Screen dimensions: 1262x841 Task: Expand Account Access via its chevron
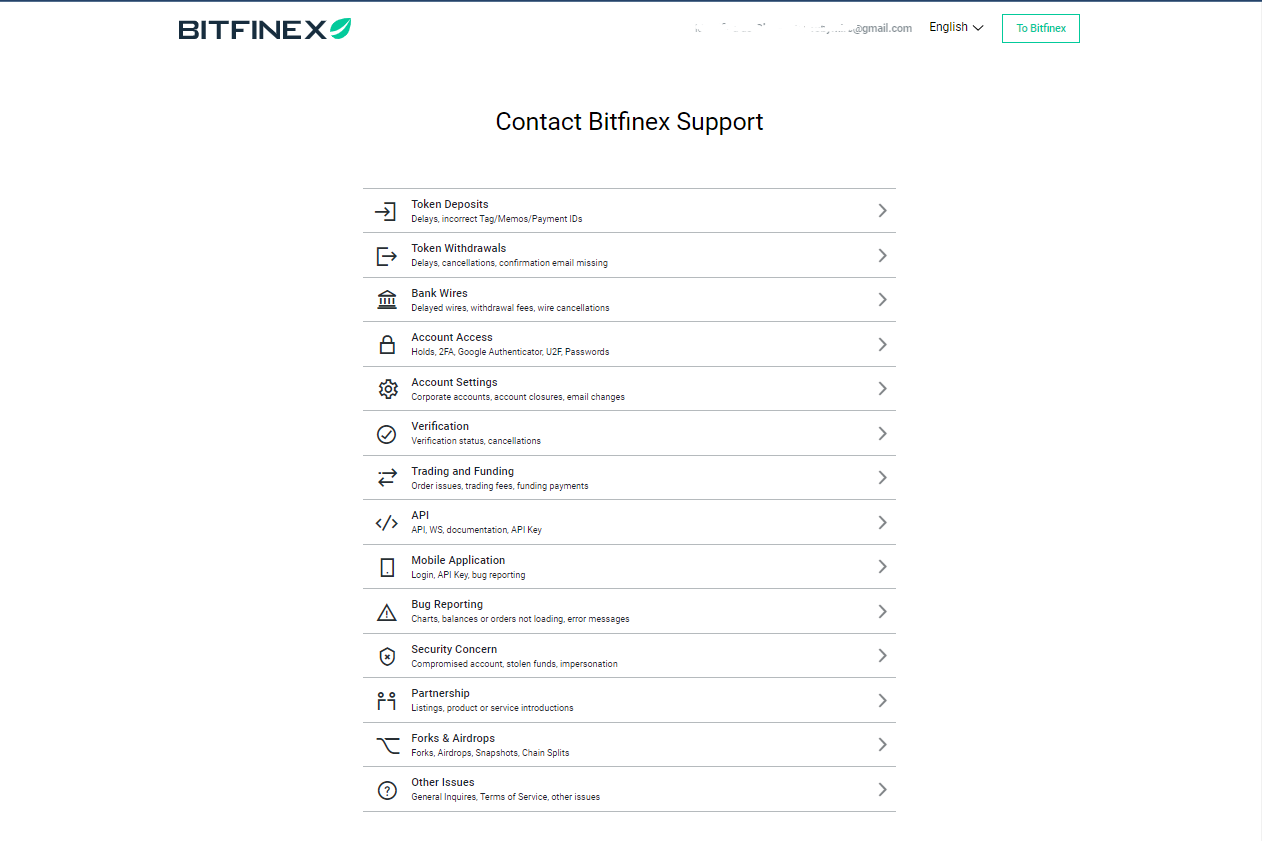(882, 345)
